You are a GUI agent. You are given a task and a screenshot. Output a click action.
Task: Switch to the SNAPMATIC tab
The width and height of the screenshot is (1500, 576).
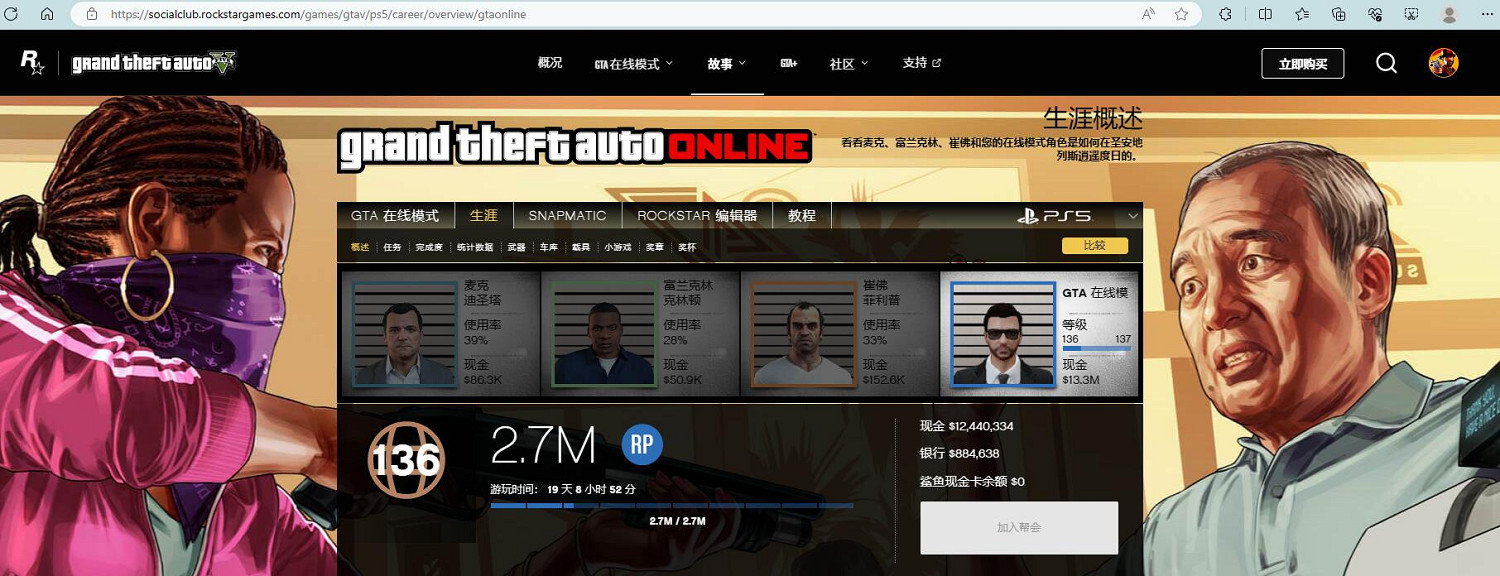pyautogui.click(x=567, y=214)
